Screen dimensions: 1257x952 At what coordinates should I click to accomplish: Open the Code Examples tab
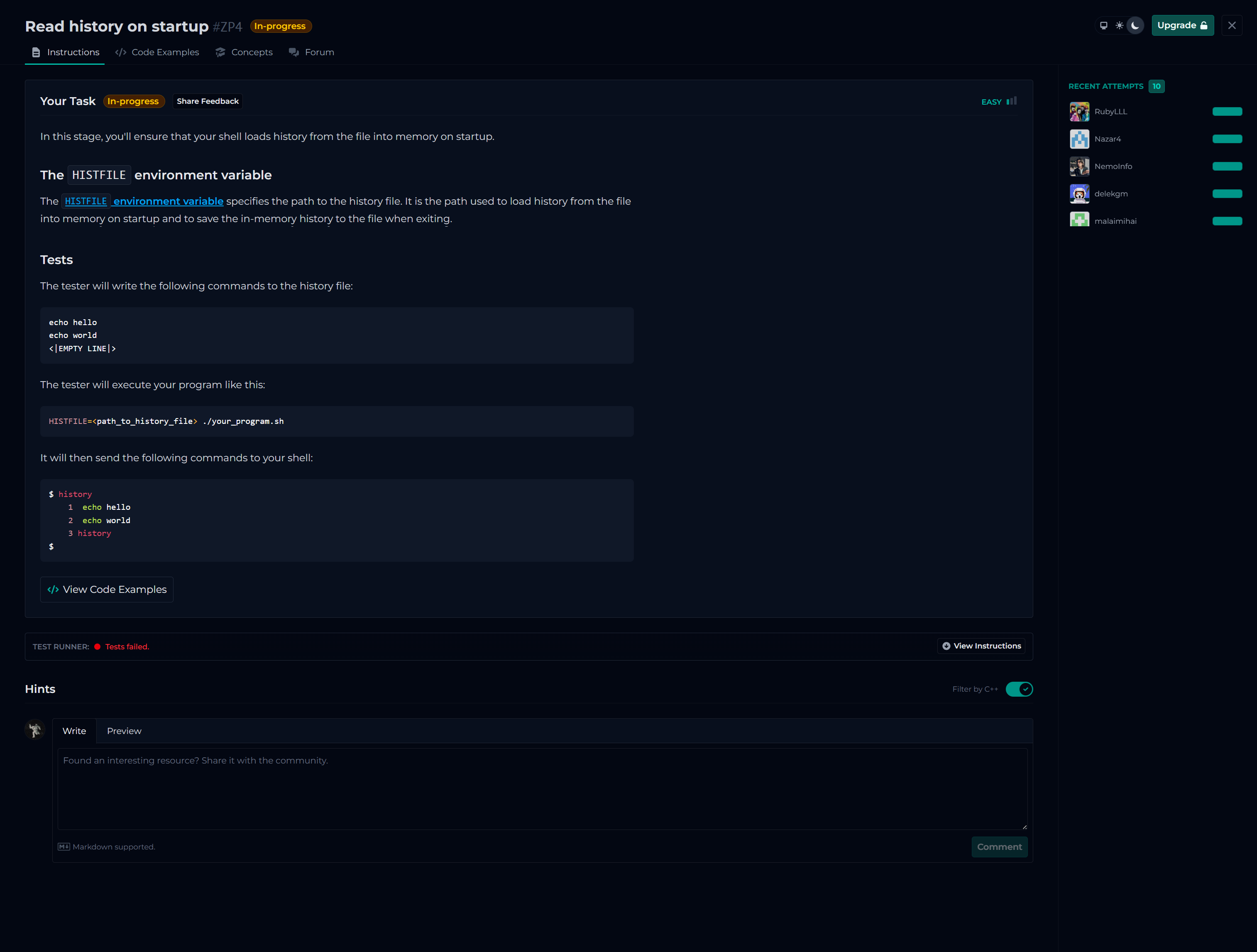(157, 52)
